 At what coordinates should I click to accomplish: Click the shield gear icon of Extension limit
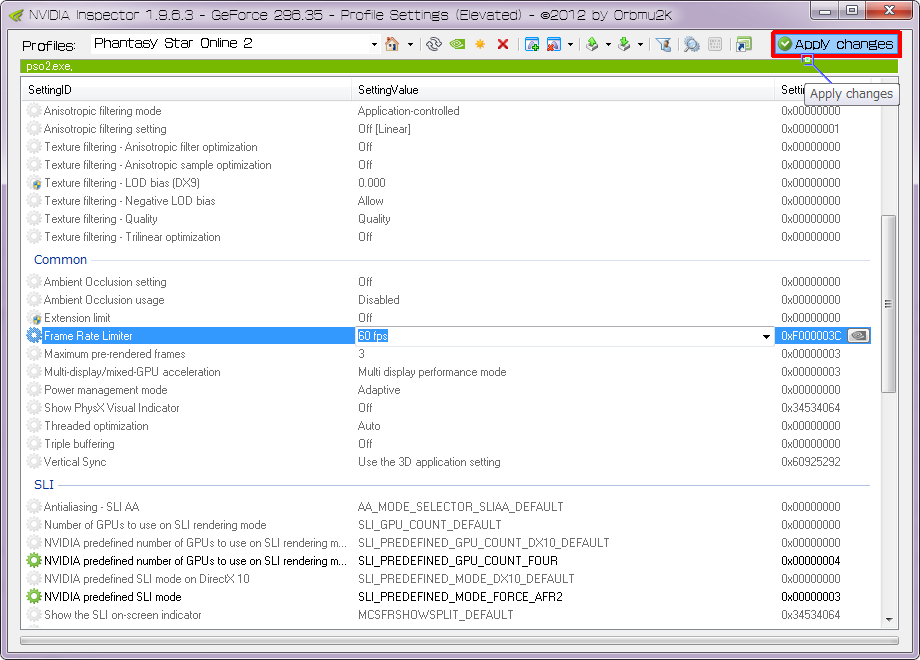click(x=34, y=317)
